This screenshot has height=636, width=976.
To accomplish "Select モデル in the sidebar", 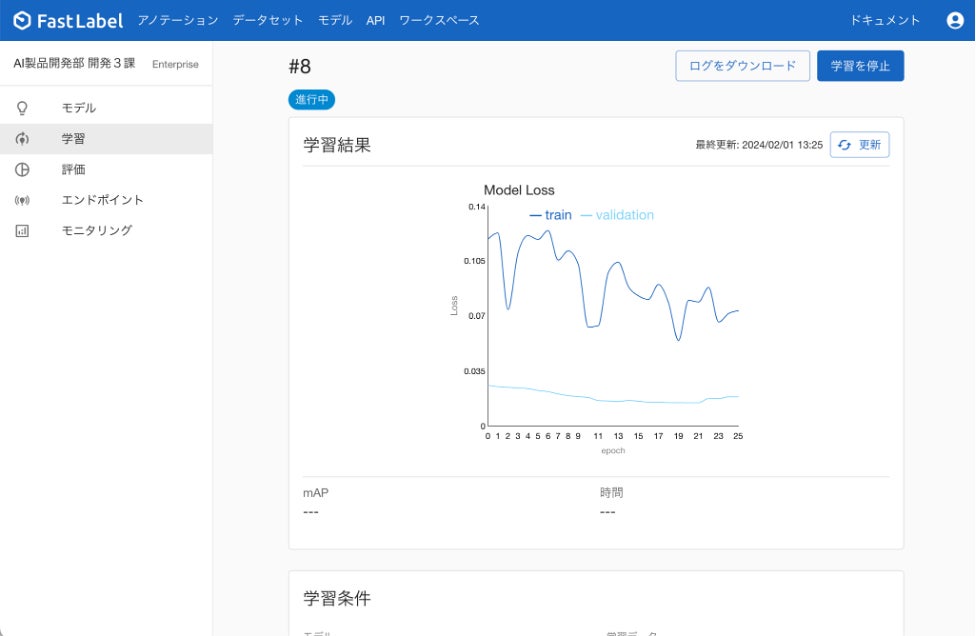I will pyautogui.click(x=106, y=108).
